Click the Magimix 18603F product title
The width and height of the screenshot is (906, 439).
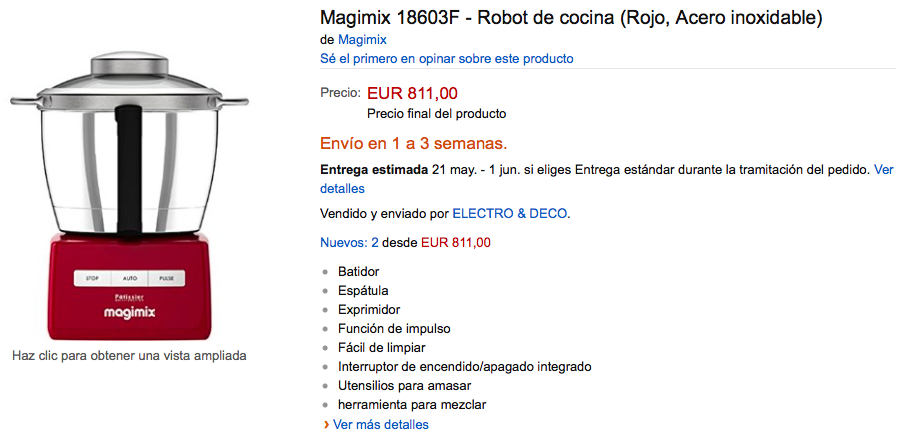pos(571,18)
